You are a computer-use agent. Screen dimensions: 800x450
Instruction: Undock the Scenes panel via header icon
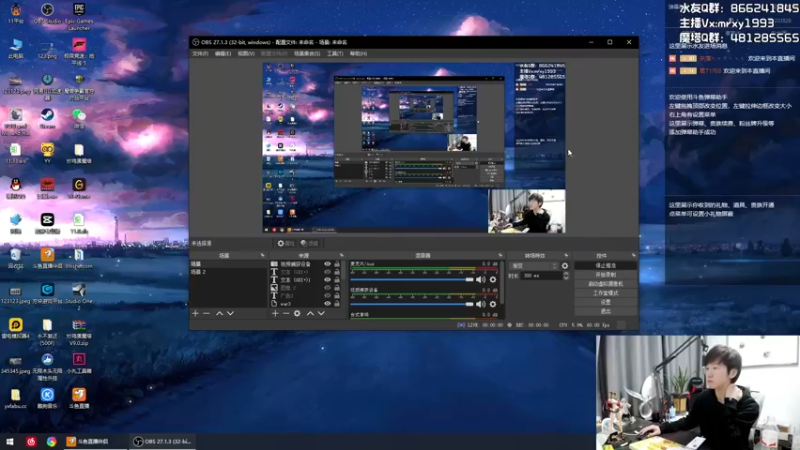pyautogui.click(x=263, y=255)
